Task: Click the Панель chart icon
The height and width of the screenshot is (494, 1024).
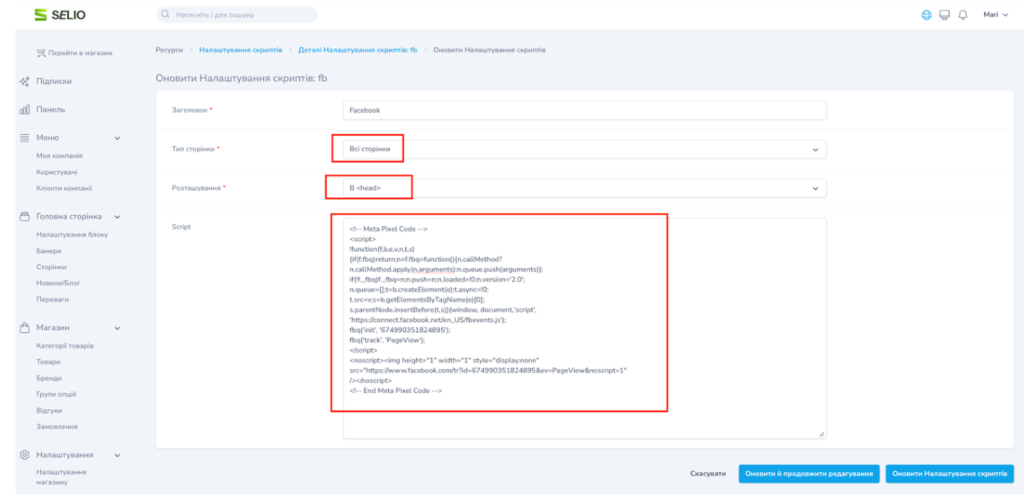Action: point(24,109)
